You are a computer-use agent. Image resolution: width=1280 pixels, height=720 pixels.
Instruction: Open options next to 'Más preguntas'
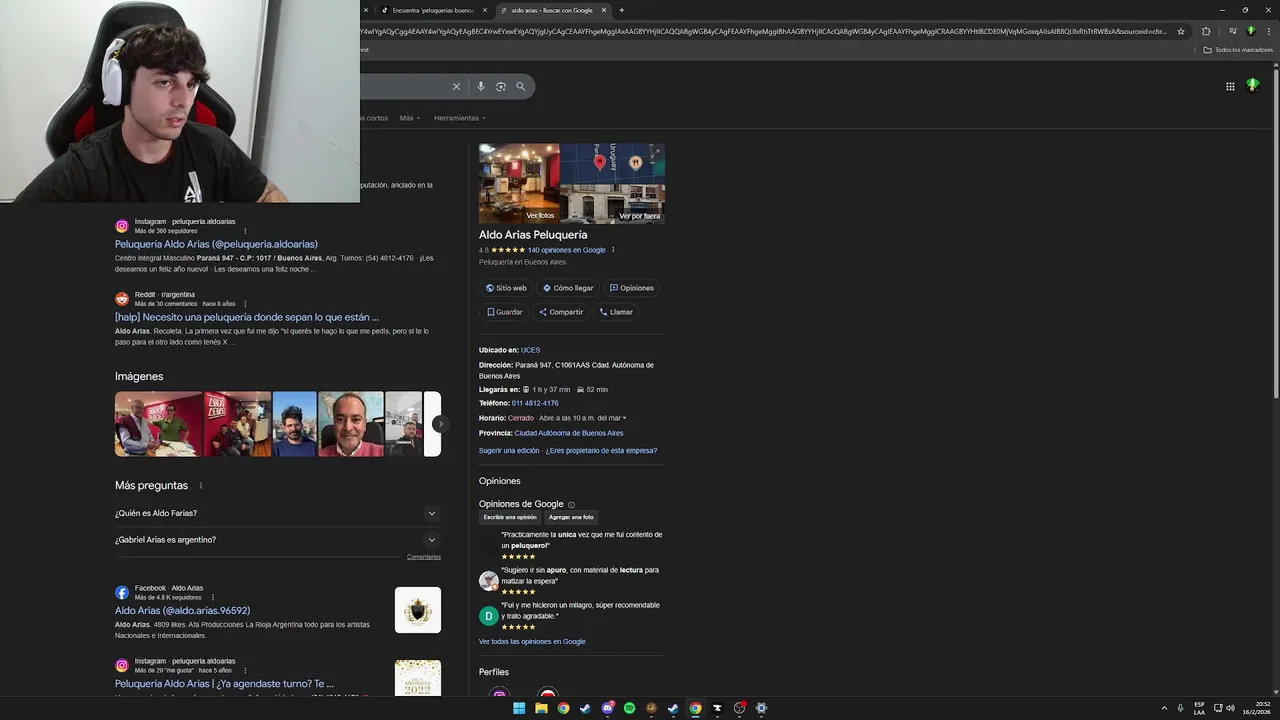pyautogui.click(x=200, y=486)
